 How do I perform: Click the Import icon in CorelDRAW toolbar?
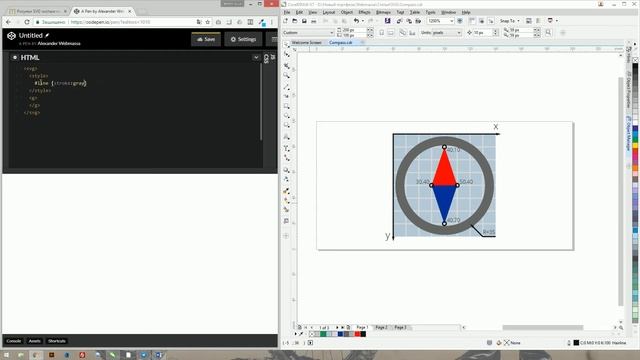tap(399, 21)
